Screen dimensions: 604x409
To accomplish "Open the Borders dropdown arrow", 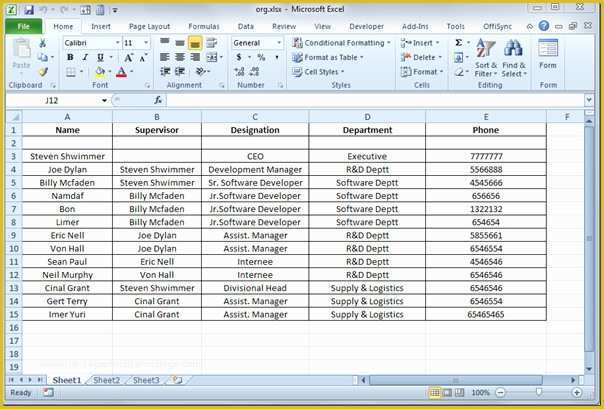I will pyautogui.click(x=81, y=72).
